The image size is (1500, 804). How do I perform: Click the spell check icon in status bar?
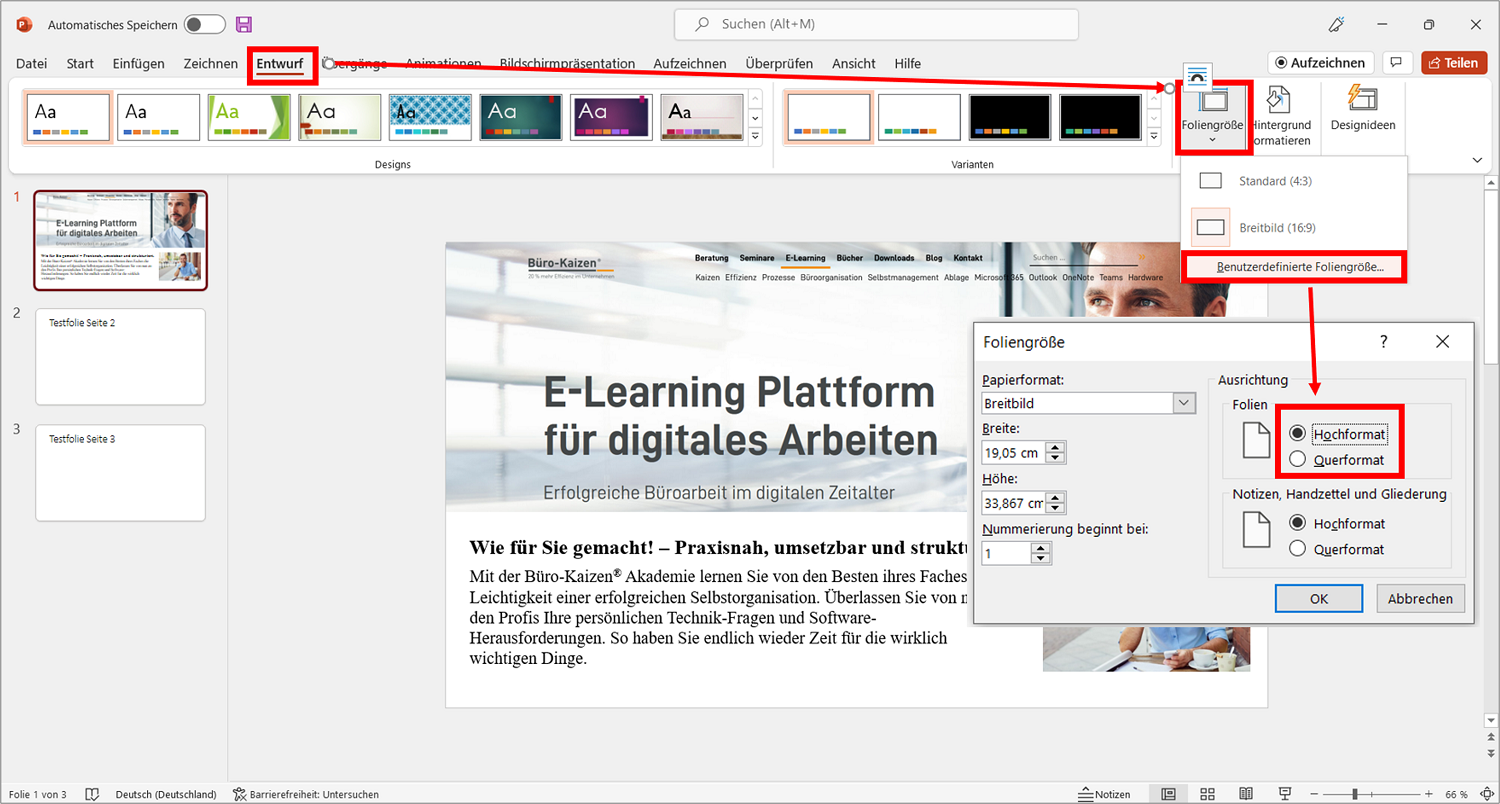click(92, 794)
